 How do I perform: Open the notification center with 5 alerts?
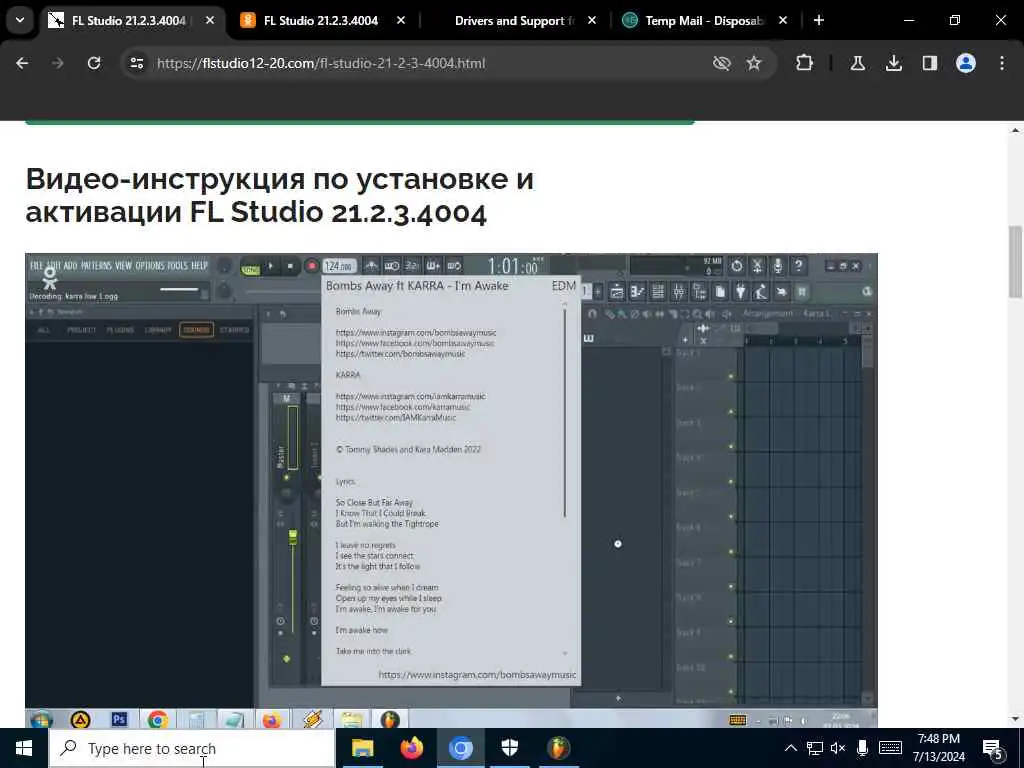[993, 749]
